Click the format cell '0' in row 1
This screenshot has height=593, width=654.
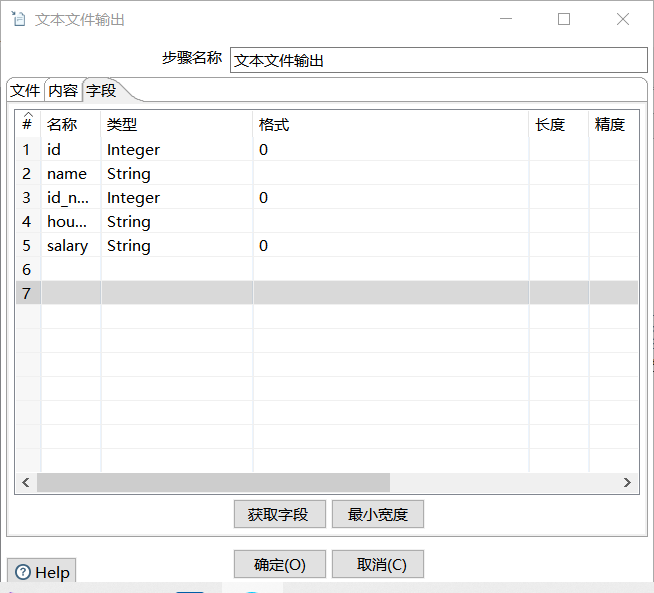point(391,149)
